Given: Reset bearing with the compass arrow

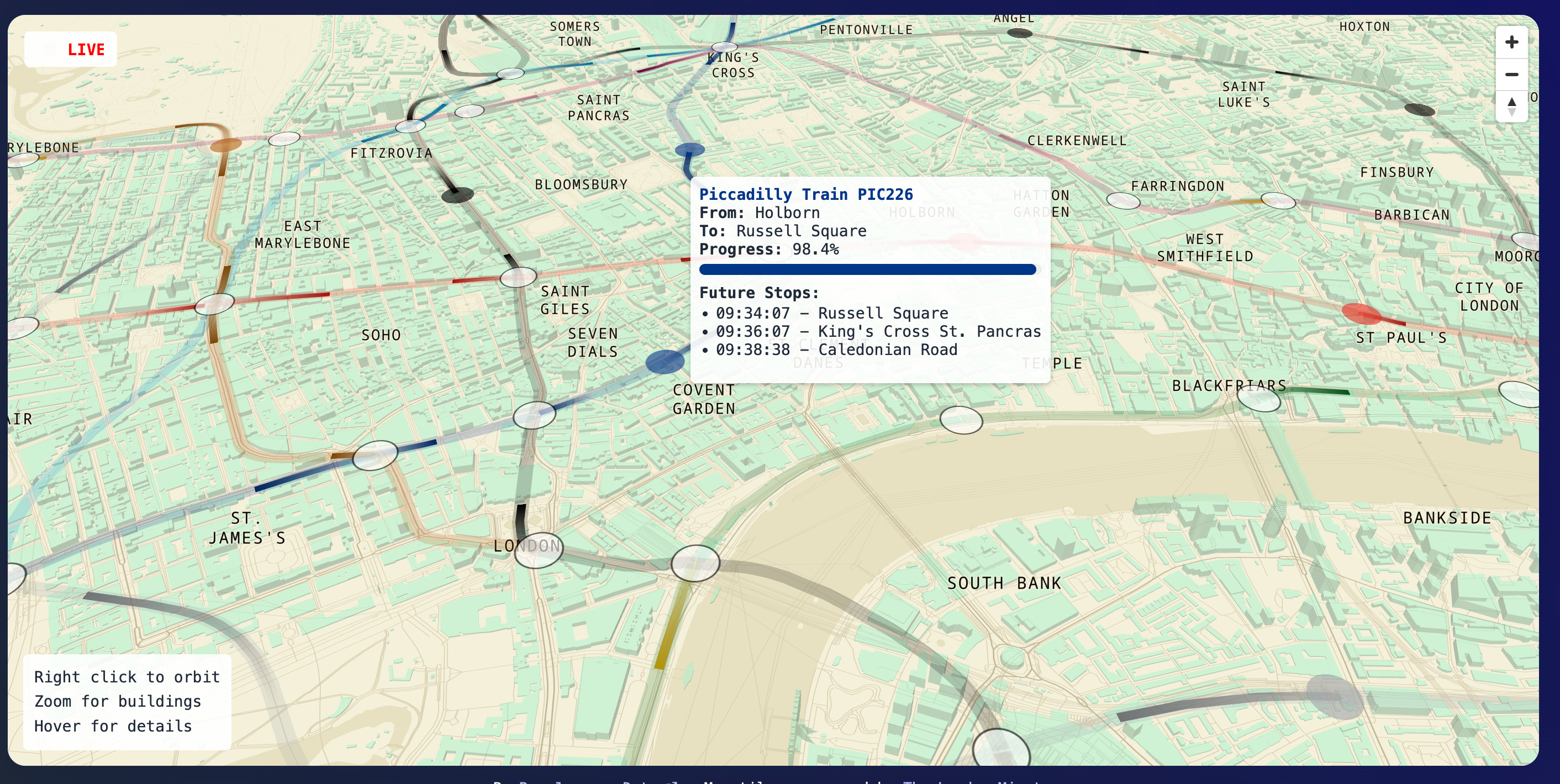Looking at the screenshot, I should 1511,107.
